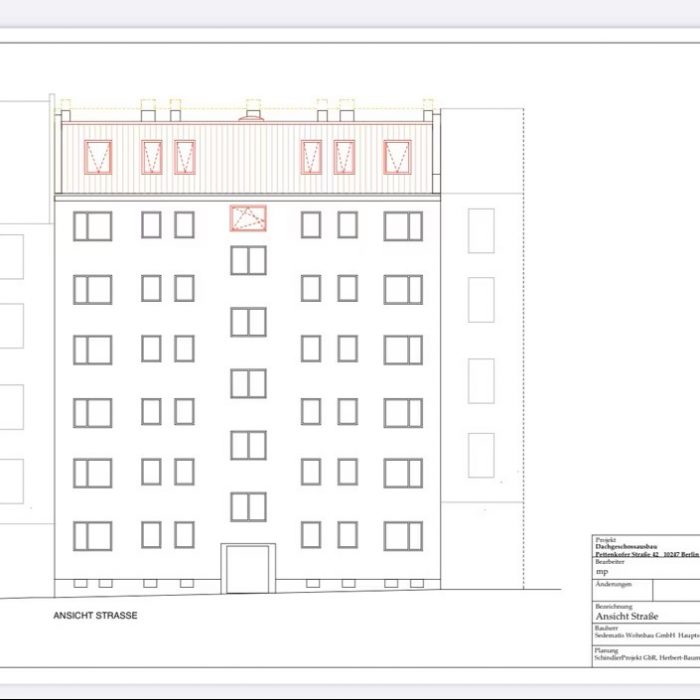Image resolution: width=700 pixels, height=700 pixels.
Task: Click the building's ground-floor entrance door
Action: (248, 568)
